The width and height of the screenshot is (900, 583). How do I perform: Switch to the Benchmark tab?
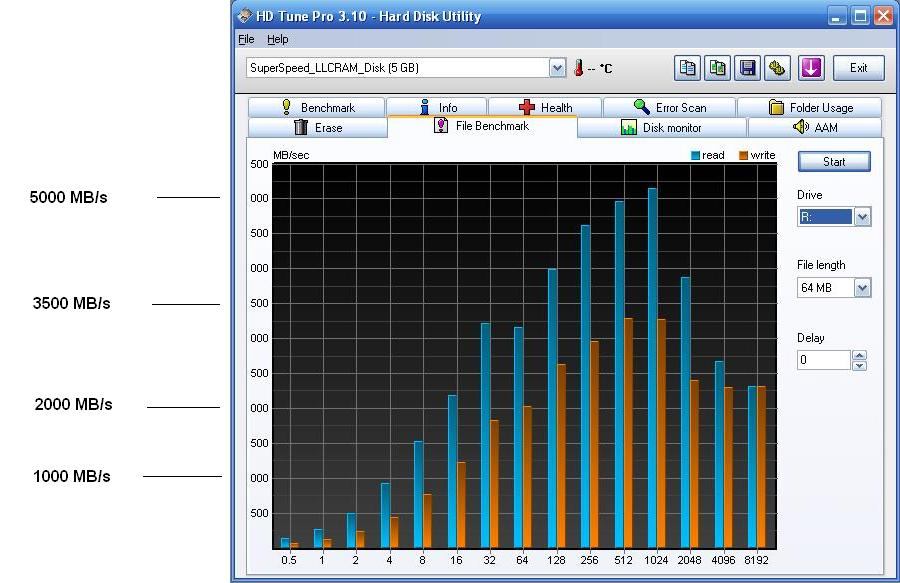click(317, 108)
